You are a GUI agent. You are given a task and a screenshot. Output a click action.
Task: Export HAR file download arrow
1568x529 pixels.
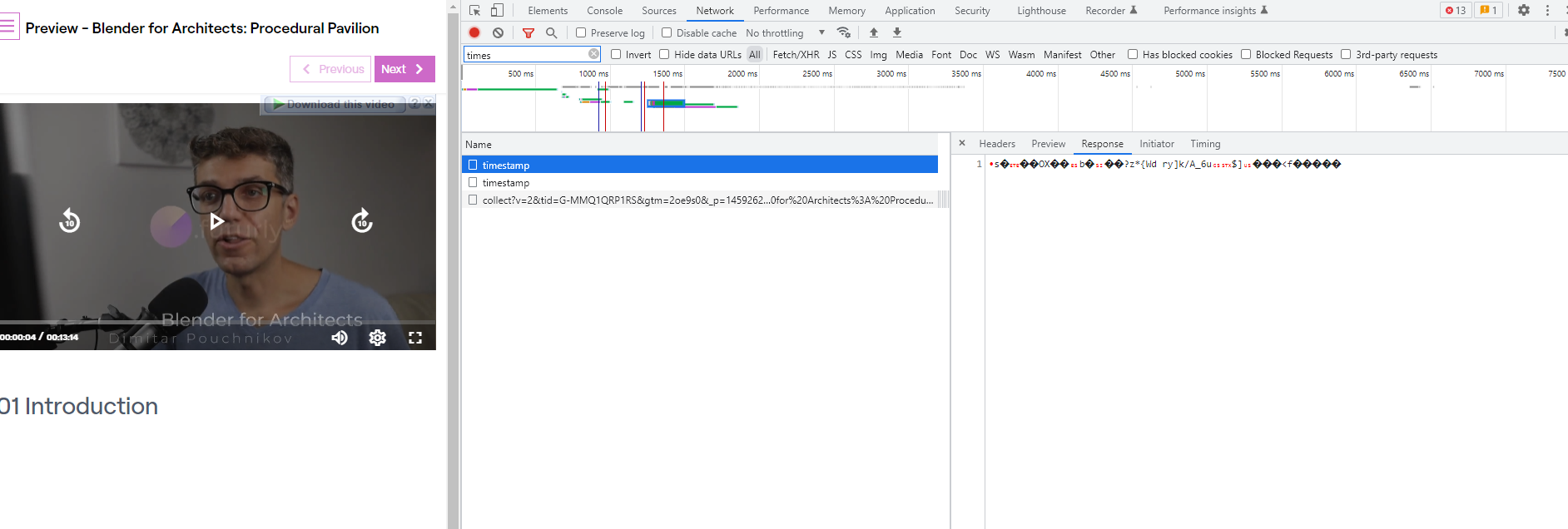point(897,32)
